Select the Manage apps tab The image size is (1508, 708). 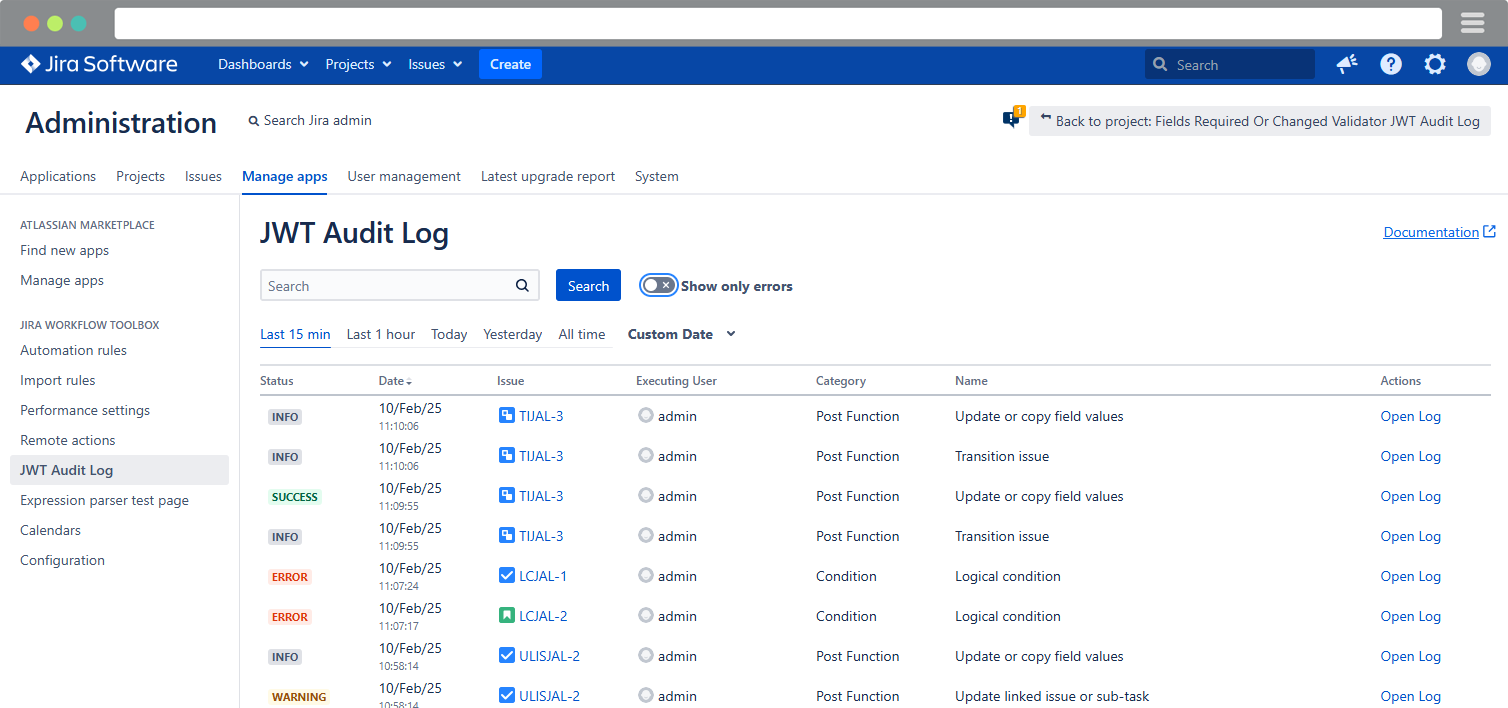[285, 176]
